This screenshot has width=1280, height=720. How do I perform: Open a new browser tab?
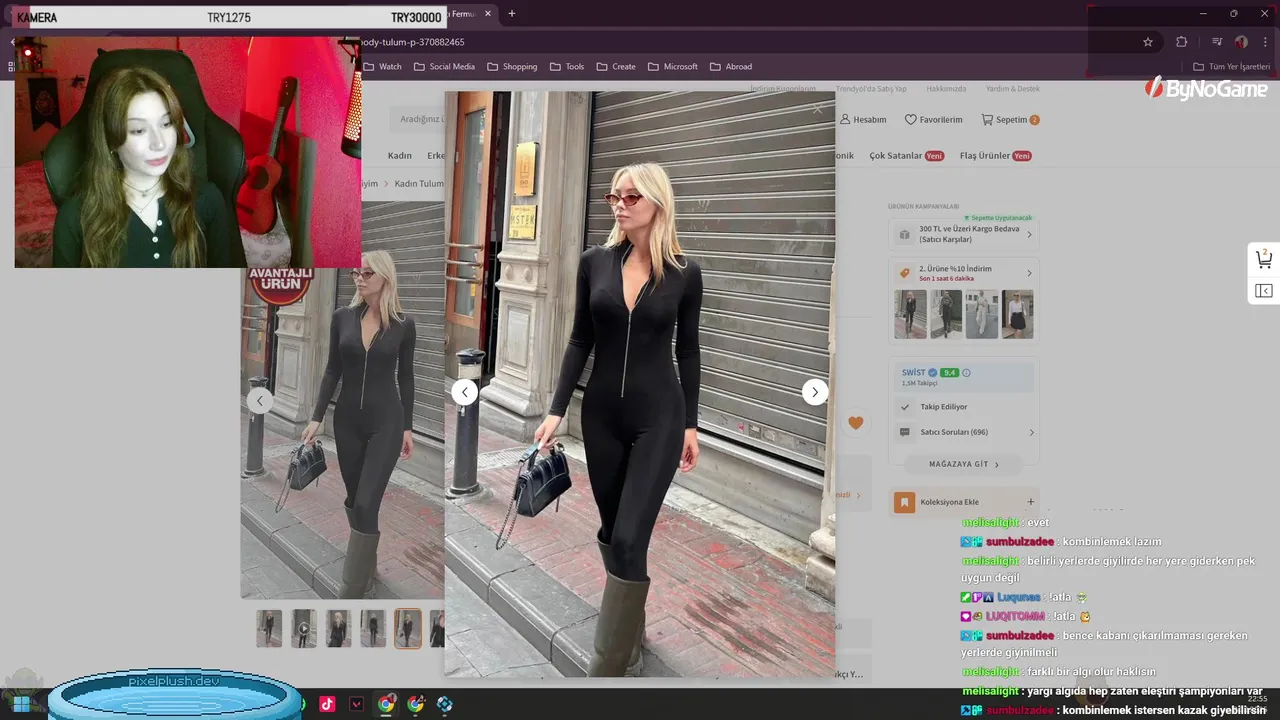point(512,14)
